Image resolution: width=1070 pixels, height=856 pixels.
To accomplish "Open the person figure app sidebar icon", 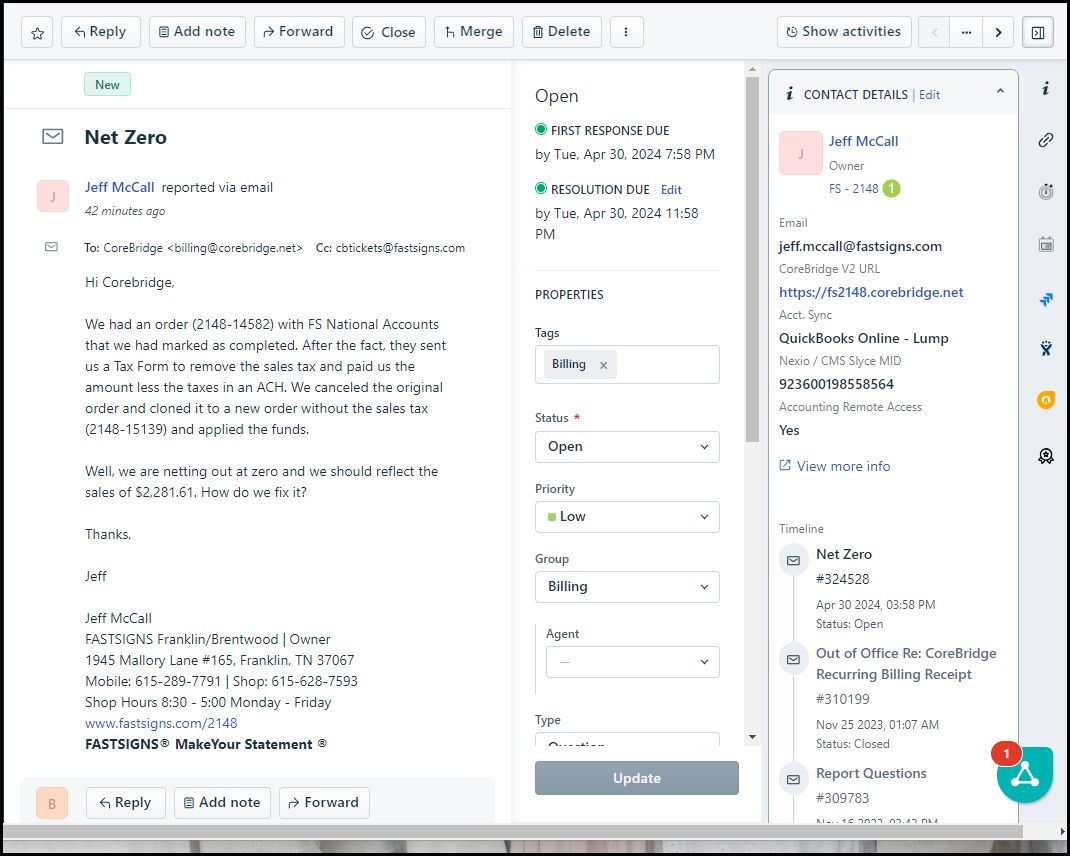I will coord(1045,349).
